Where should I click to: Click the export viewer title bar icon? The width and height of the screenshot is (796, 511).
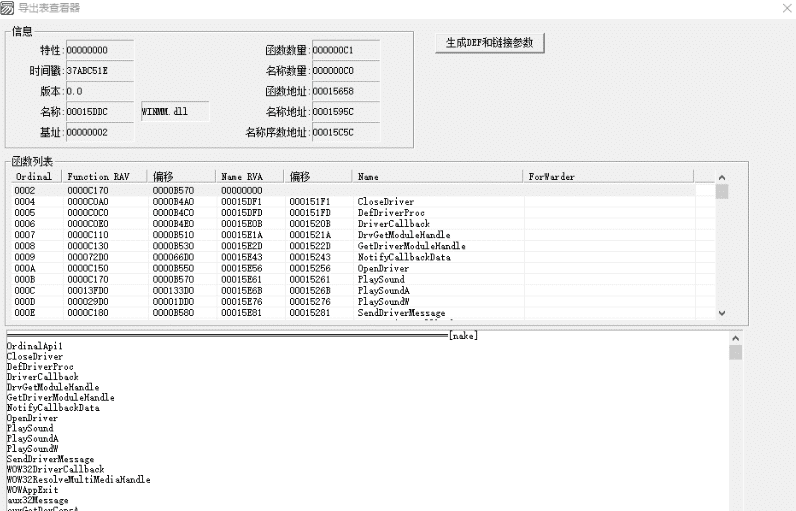[9, 8]
